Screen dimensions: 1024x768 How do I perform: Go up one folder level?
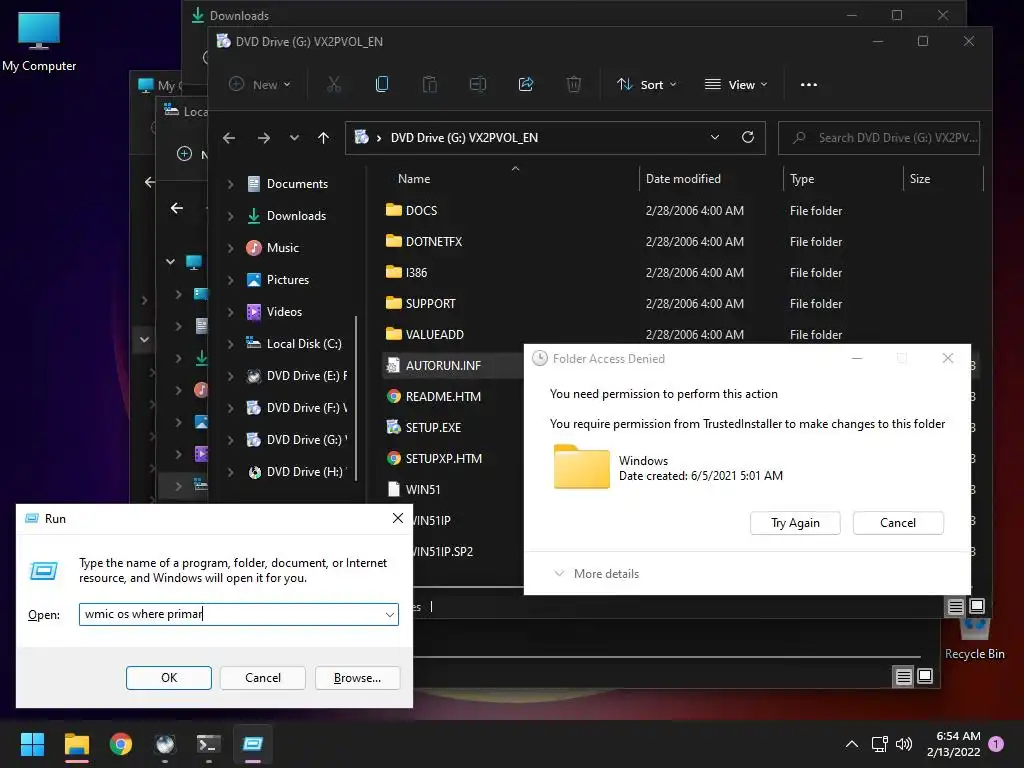[323, 138]
